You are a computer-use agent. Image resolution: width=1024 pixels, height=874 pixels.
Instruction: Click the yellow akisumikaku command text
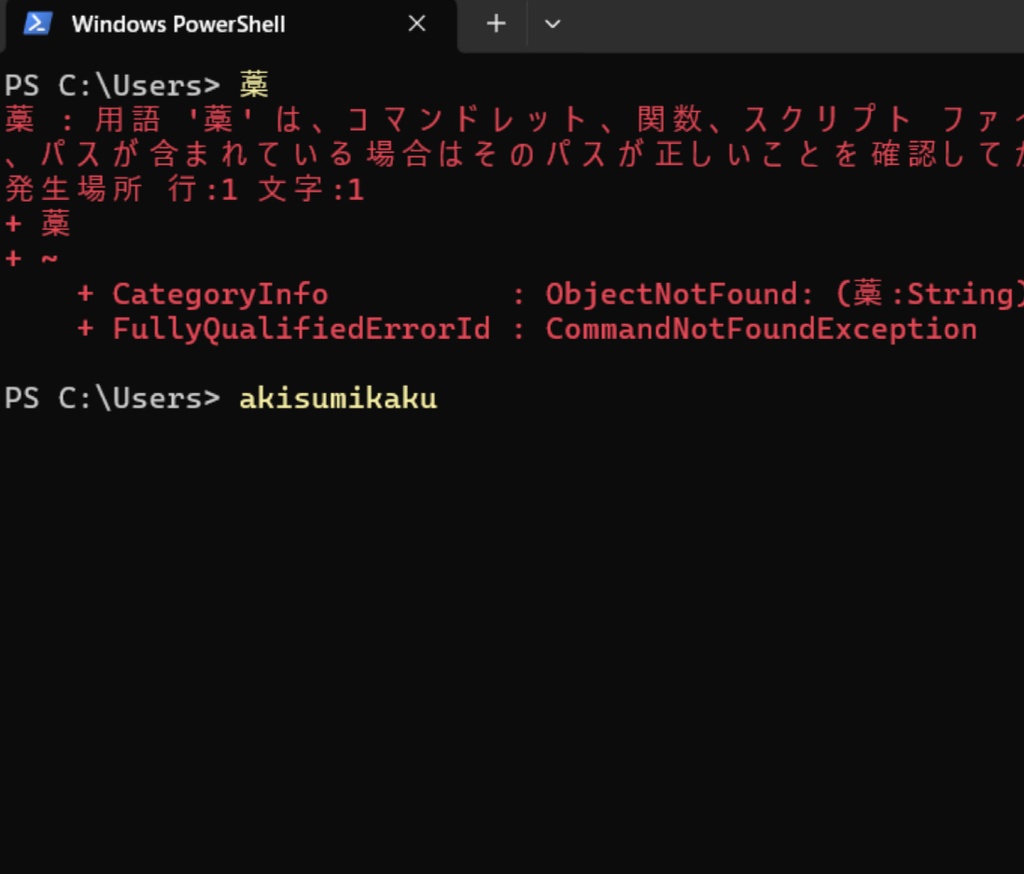[337, 397]
